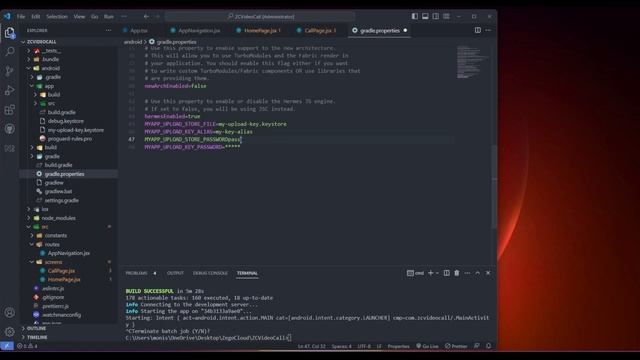The height and width of the screenshot is (360, 640).
Task: Switch to the PROBLEMS panel tab
Action: coord(137,273)
